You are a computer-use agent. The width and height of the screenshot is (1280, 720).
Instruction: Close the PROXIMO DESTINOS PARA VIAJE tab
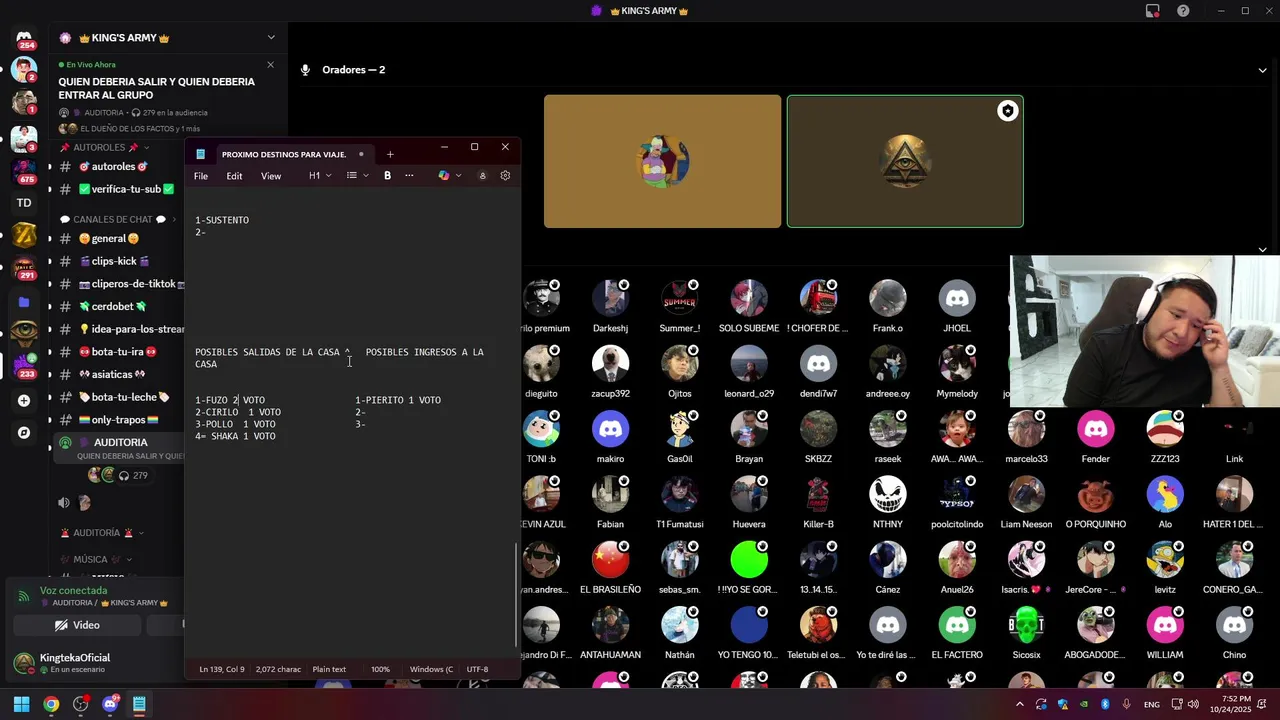361,154
